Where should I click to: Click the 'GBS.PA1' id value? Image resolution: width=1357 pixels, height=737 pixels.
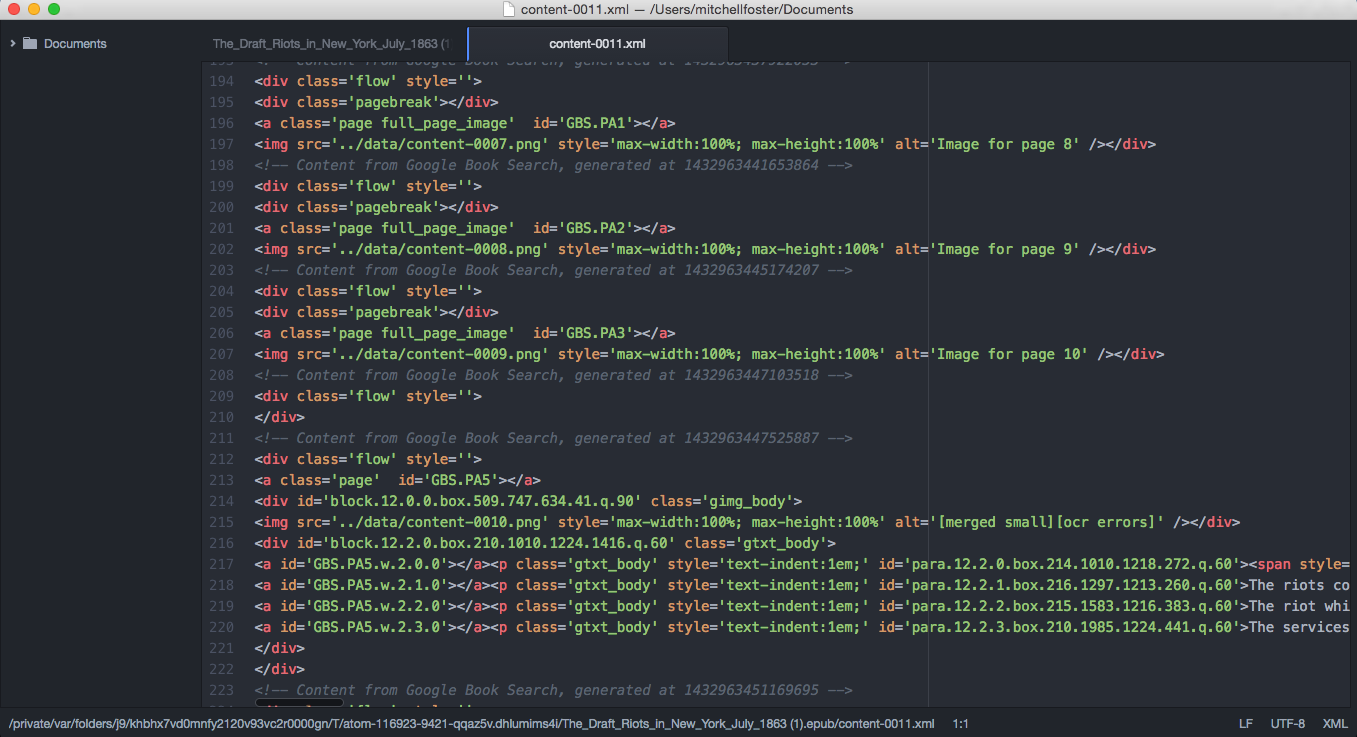click(x=595, y=123)
